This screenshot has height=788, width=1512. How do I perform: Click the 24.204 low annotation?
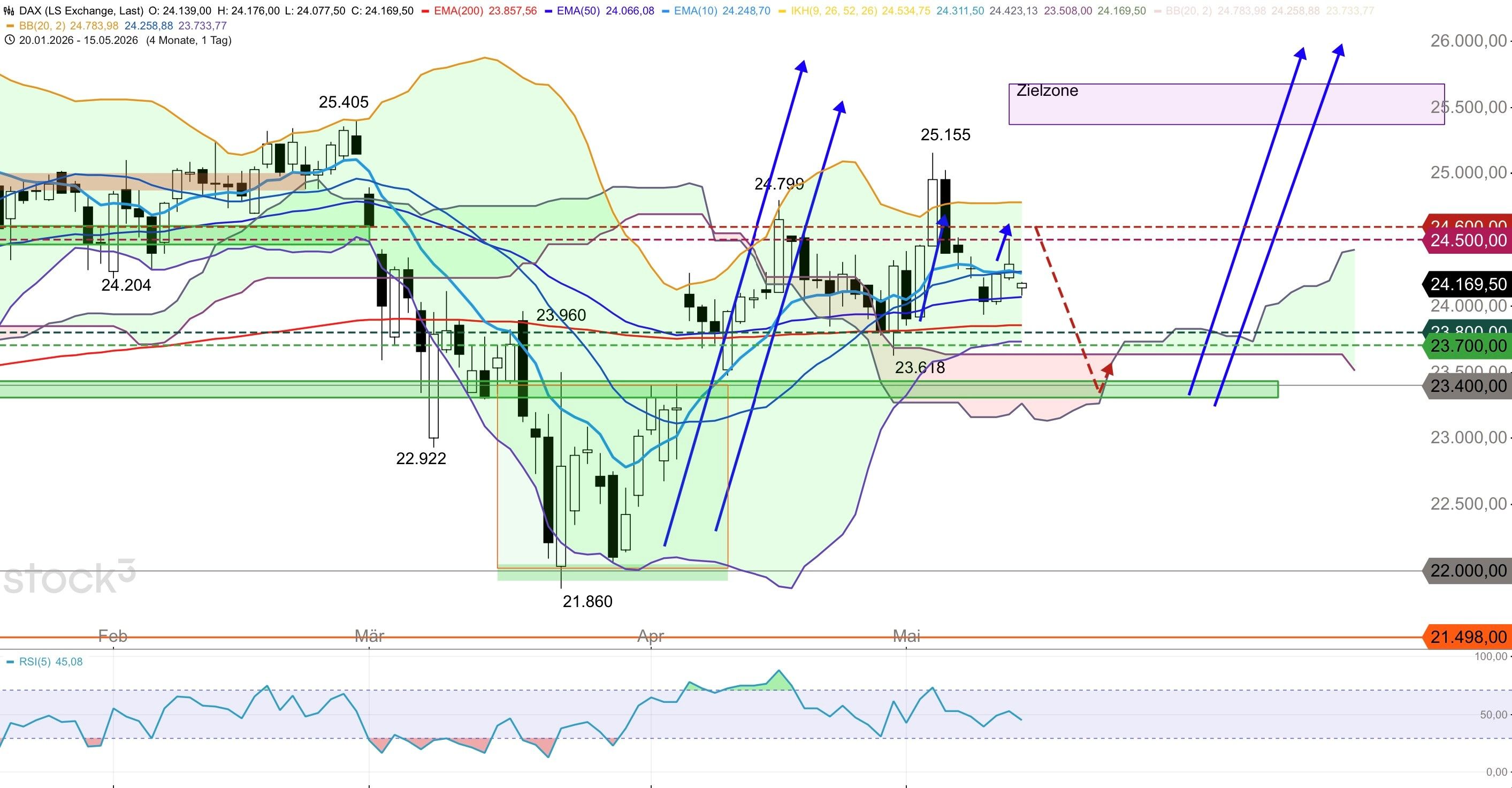(126, 285)
